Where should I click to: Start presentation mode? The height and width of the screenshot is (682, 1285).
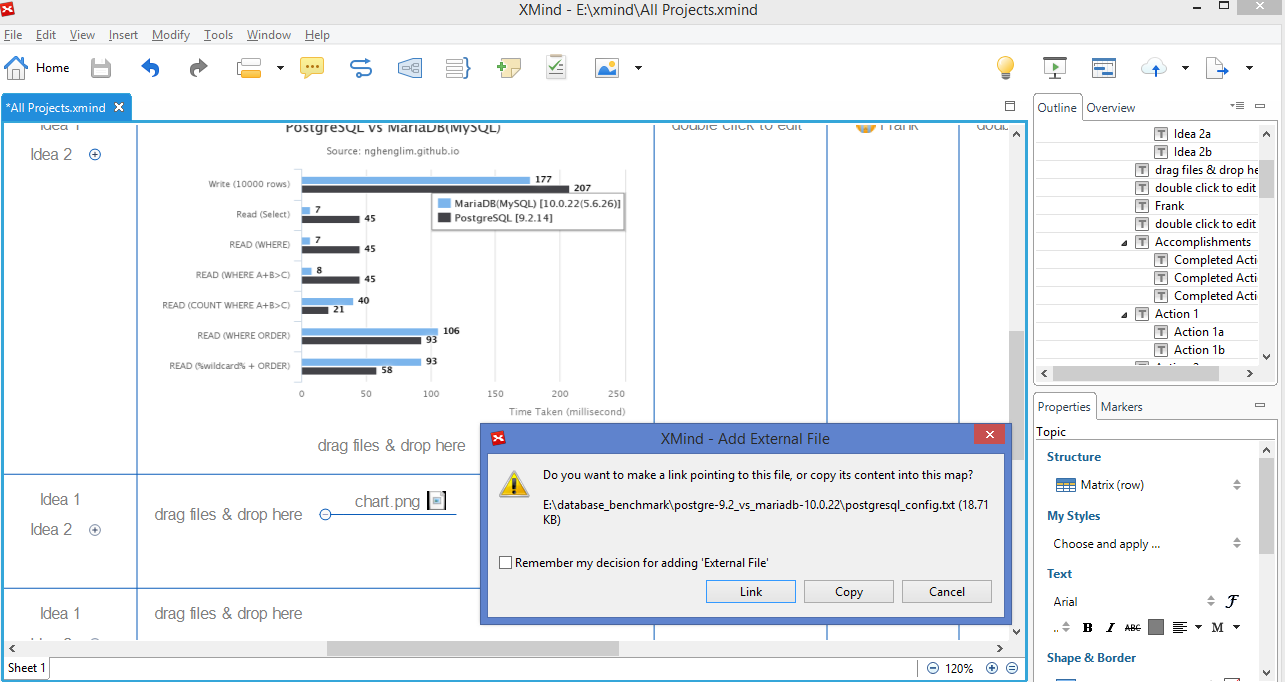1054,68
